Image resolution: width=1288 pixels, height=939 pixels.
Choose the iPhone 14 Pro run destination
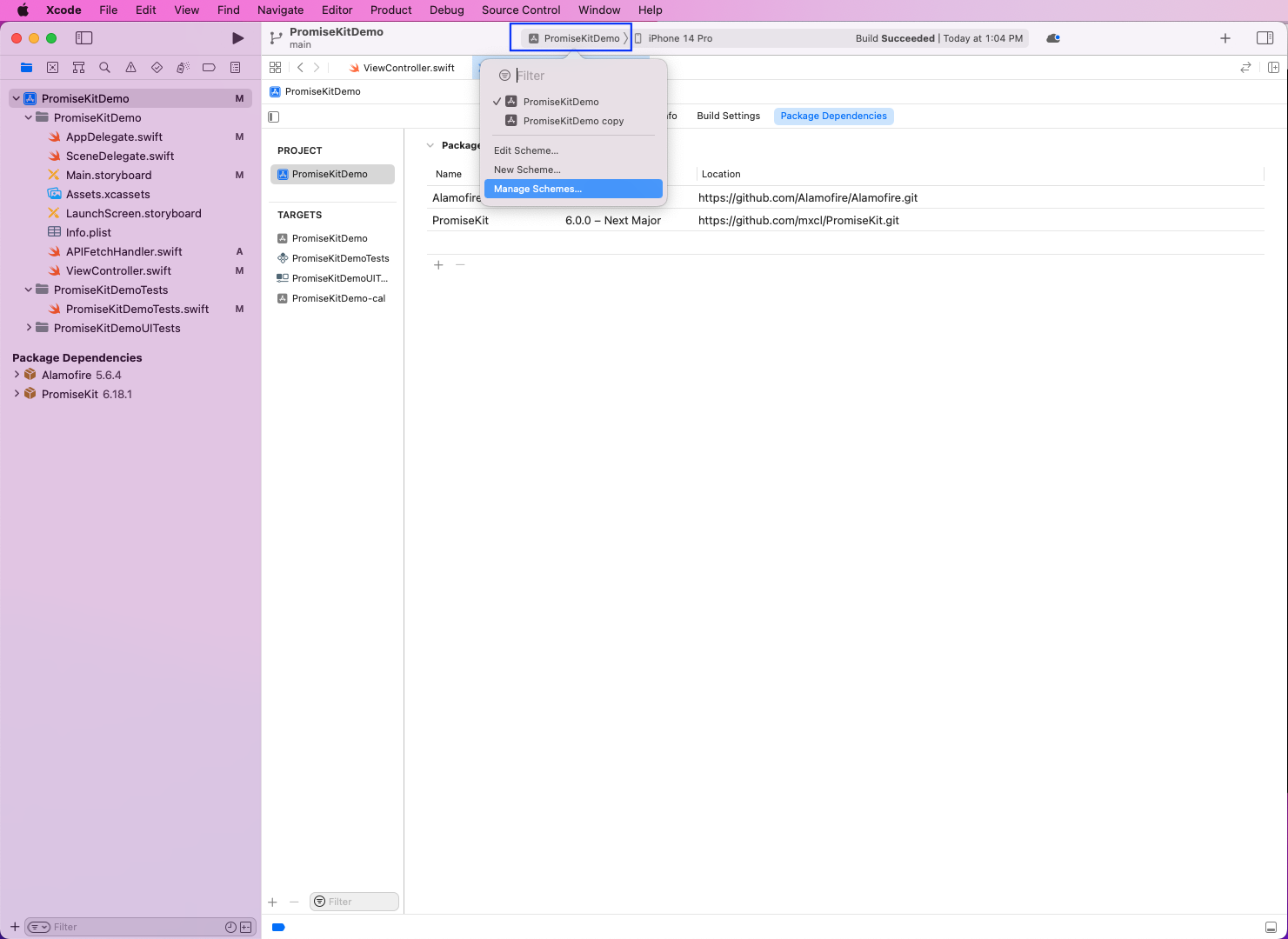(x=673, y=38)
